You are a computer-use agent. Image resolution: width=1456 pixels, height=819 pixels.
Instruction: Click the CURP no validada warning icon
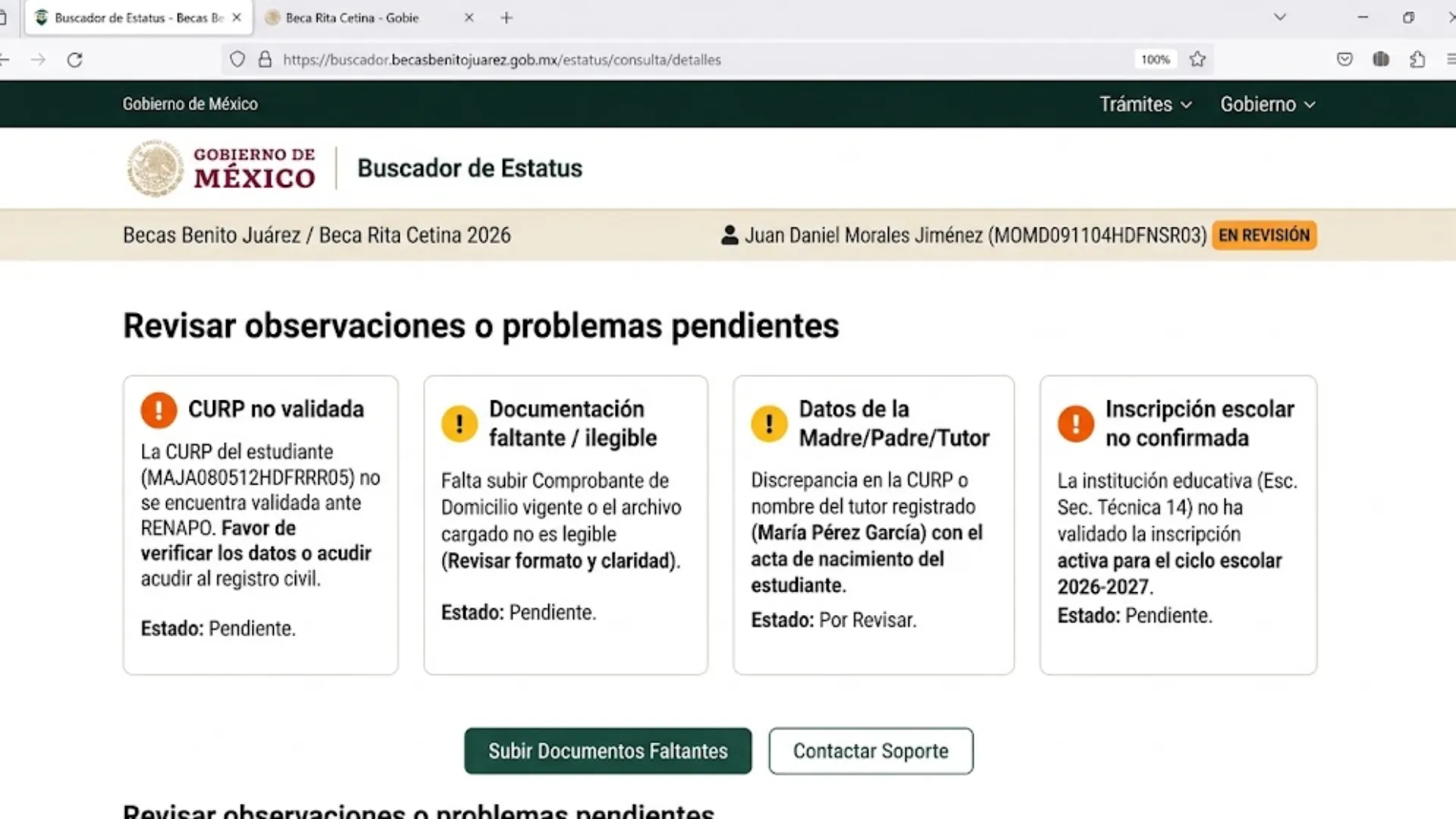(158, 410)
